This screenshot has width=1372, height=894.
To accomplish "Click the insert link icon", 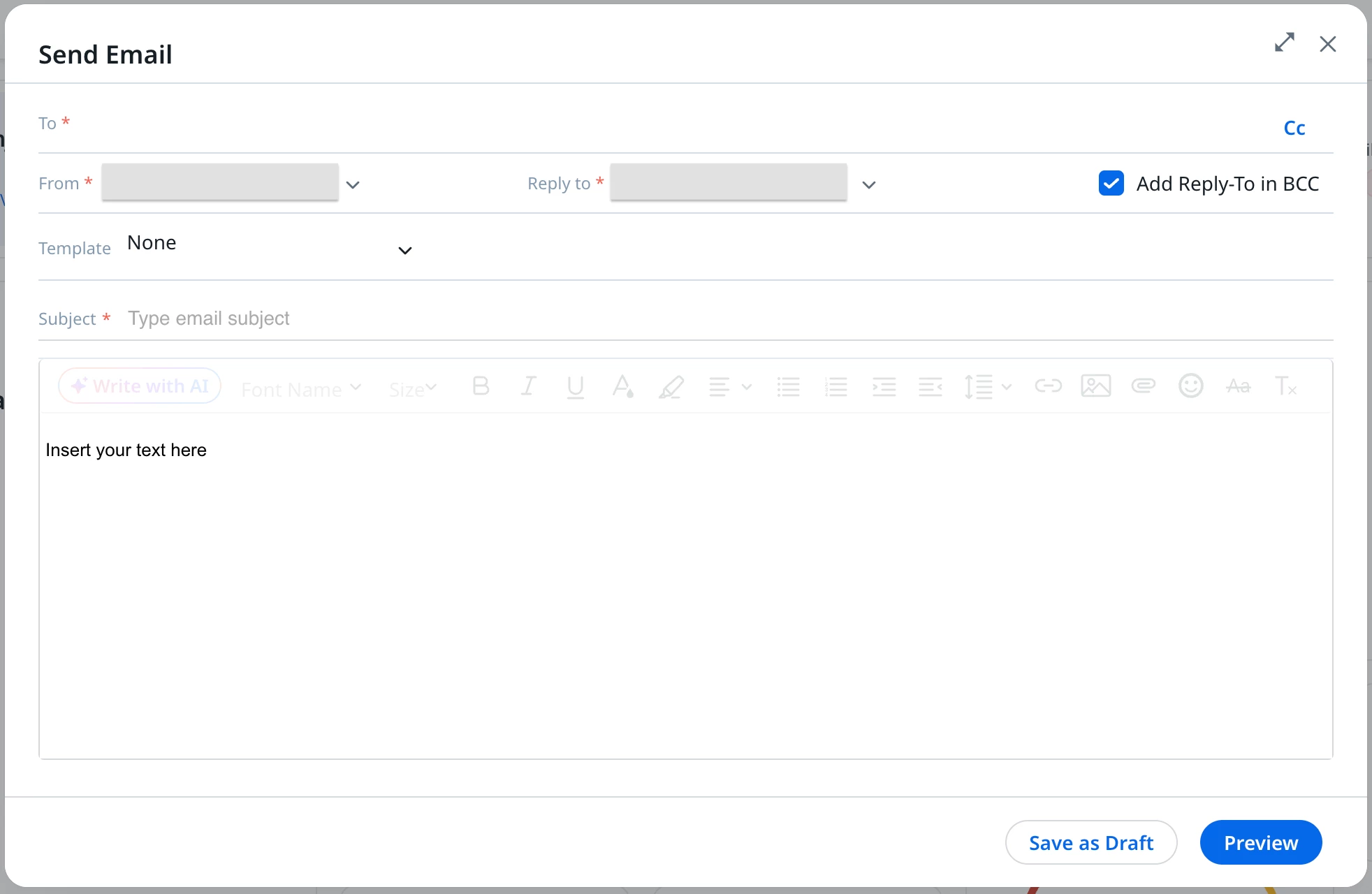I will coord(1048,386).
